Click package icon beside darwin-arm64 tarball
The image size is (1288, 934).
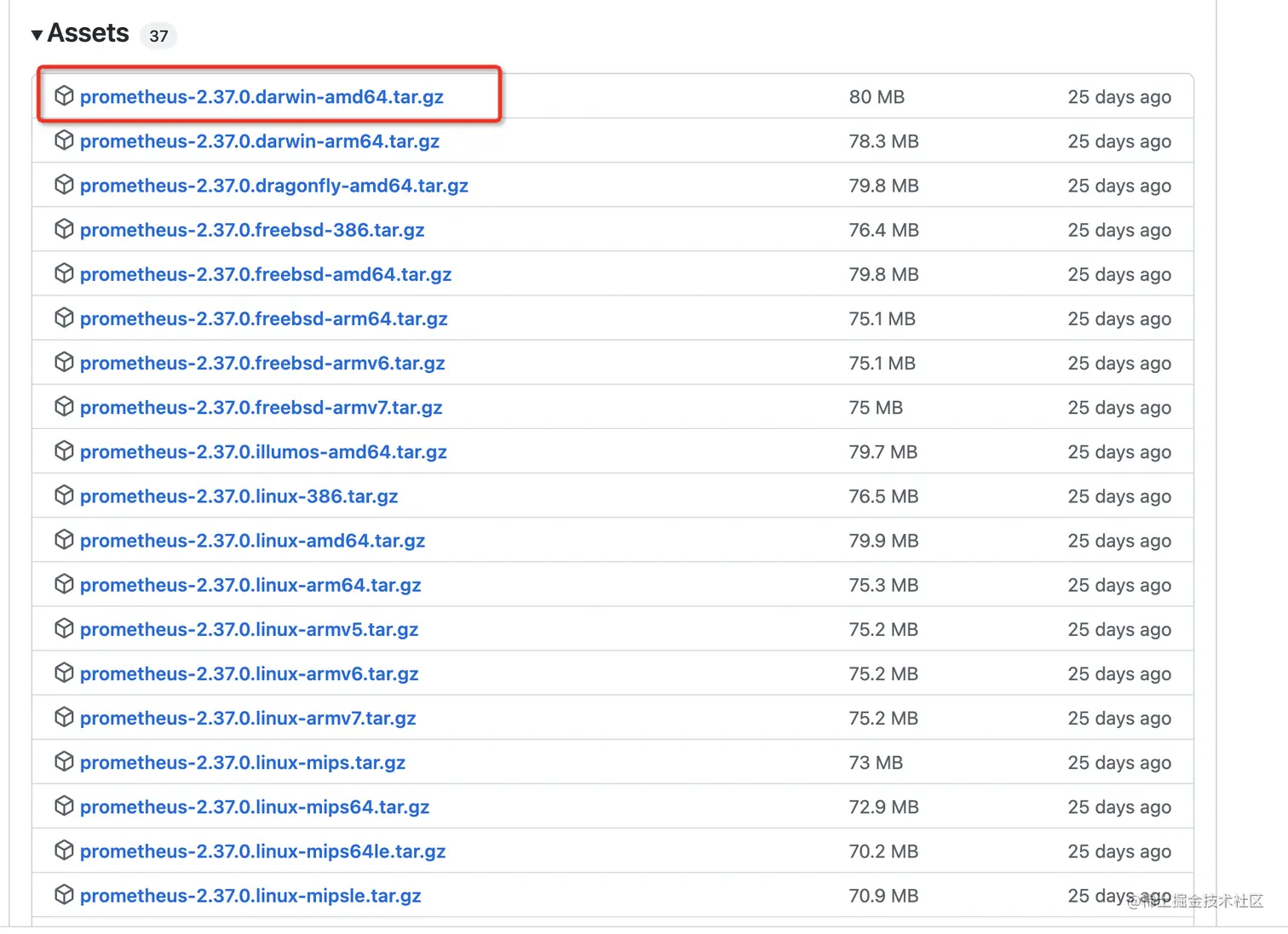click(64, 140)
